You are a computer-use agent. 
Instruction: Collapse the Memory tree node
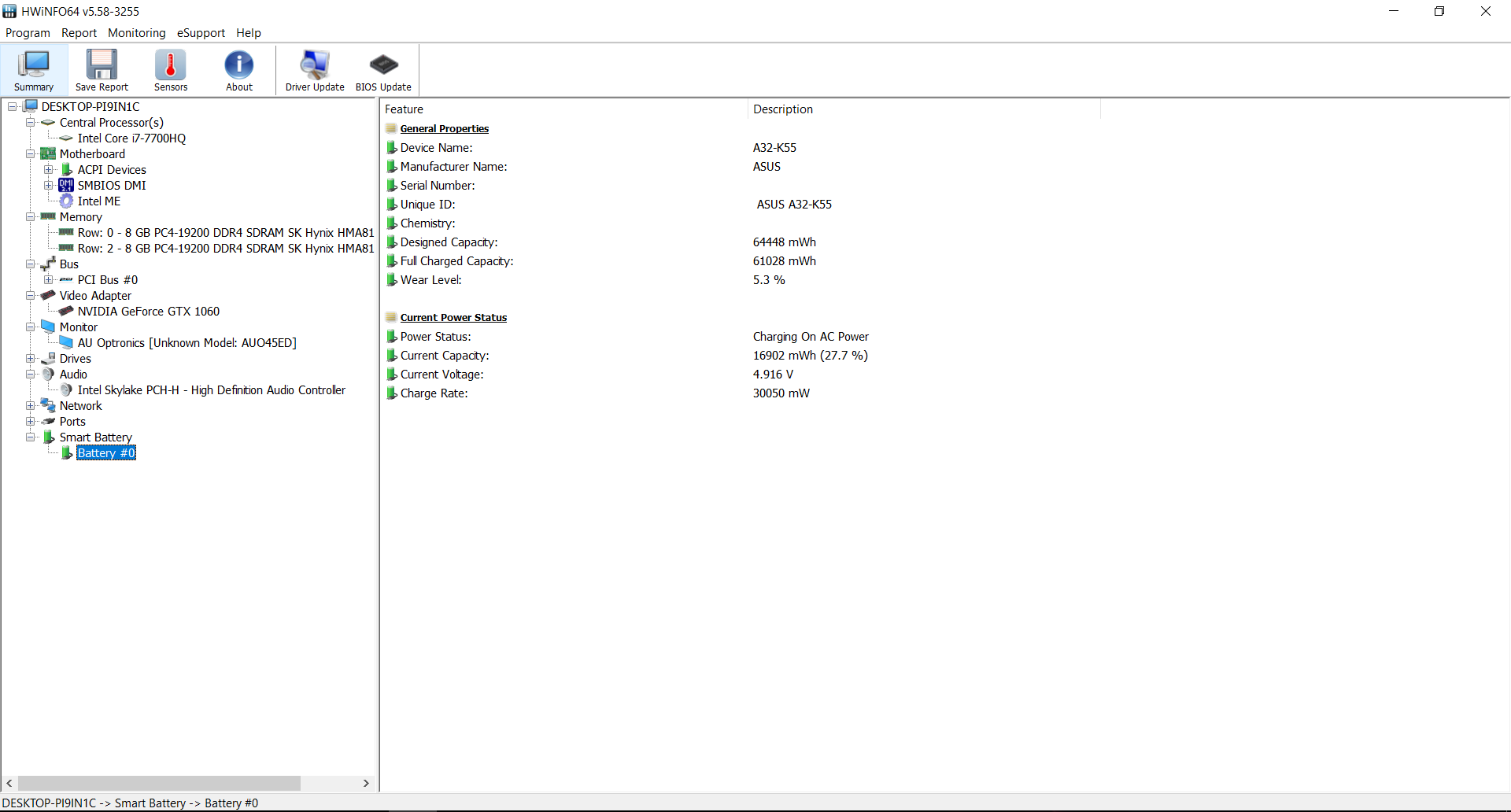coord(31,217)
